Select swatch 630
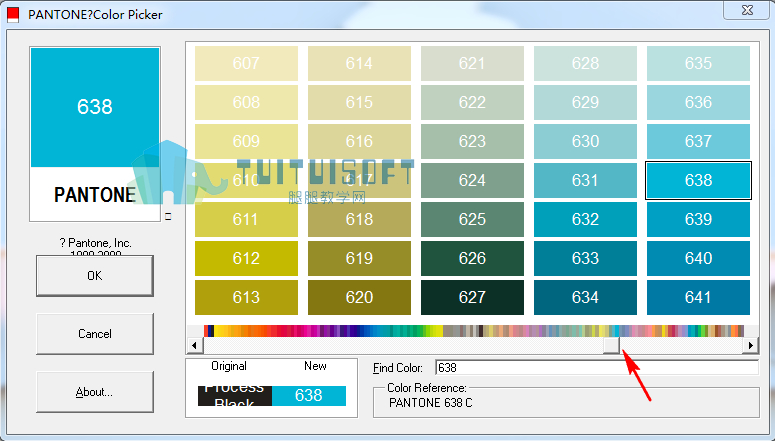Screen dimensions: 775x441 585,141
